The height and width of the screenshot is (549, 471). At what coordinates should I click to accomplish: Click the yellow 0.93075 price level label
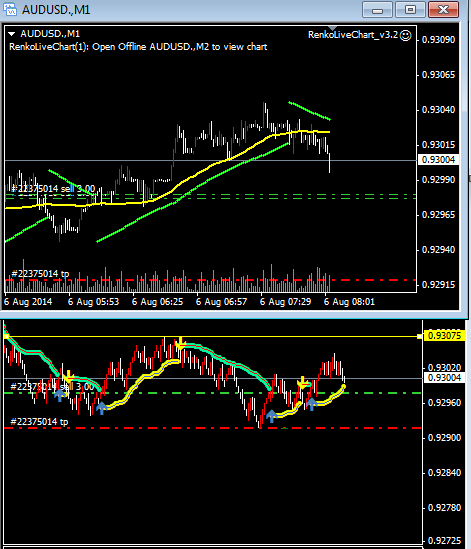pos(444,336)
